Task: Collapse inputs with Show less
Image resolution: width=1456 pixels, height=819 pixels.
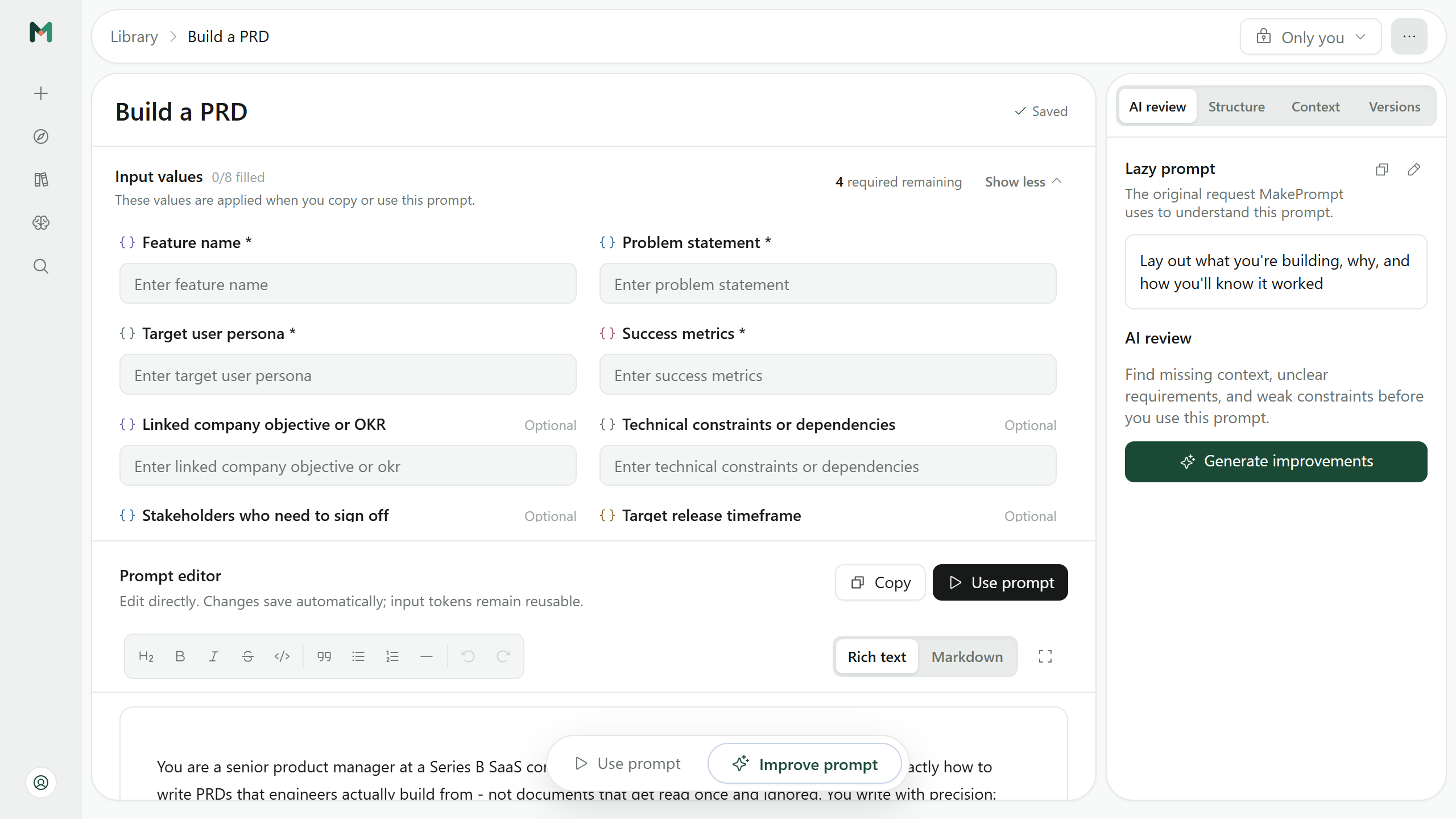Action: pos(1023,181)
